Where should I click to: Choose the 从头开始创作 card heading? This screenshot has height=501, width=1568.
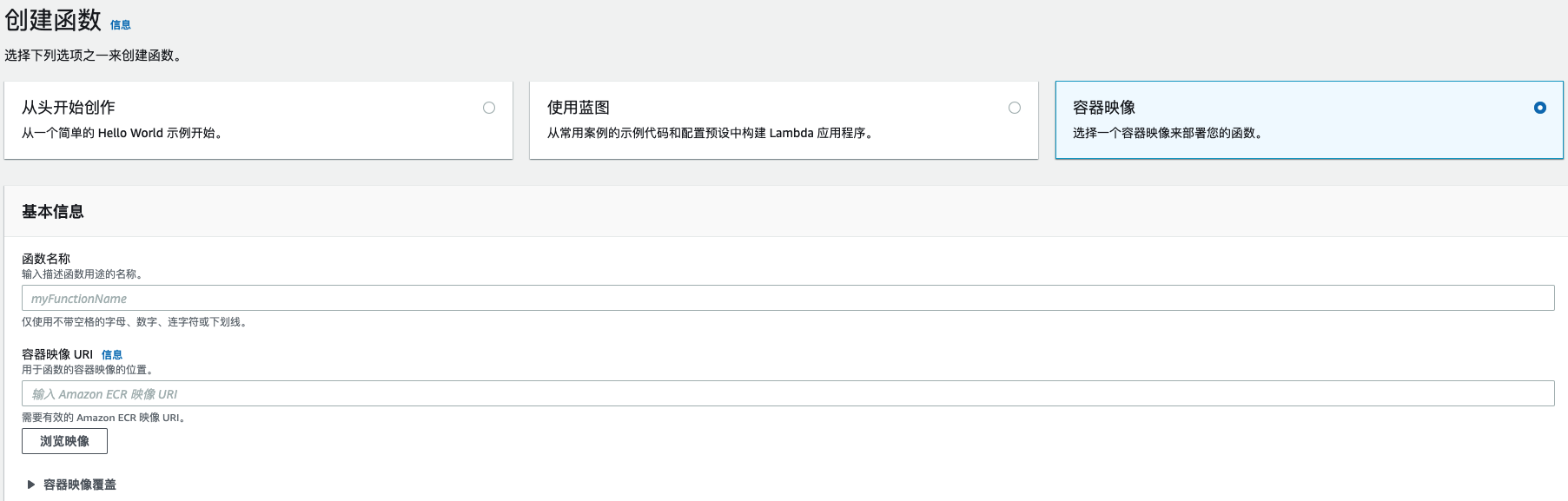[69, 108]
